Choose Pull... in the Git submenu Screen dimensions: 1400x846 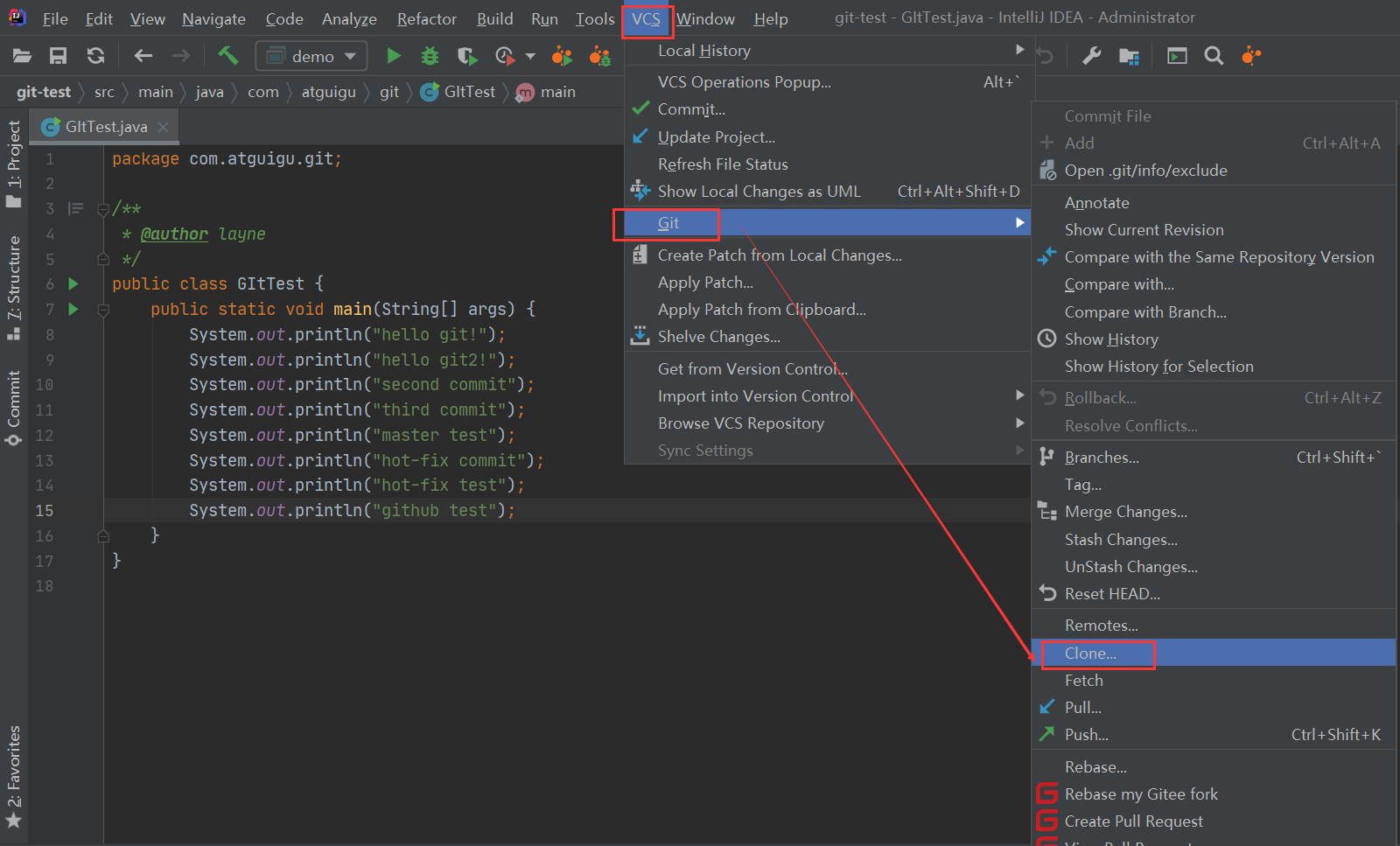tap(1214, 707)
